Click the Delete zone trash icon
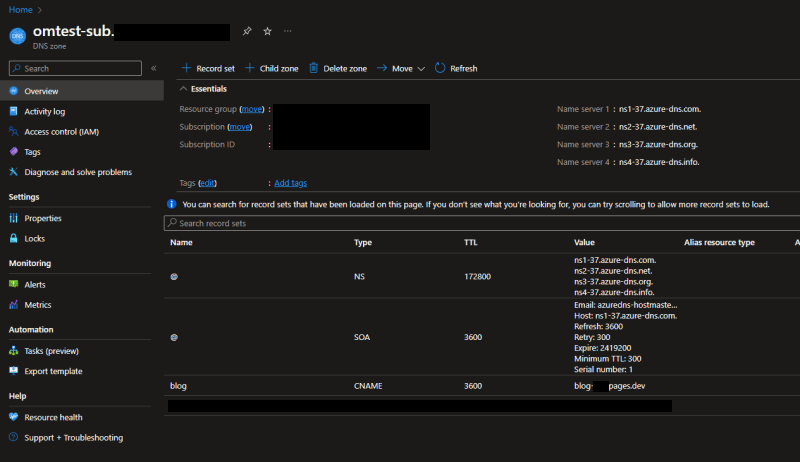800x462 pixels. tap(313, 68)
